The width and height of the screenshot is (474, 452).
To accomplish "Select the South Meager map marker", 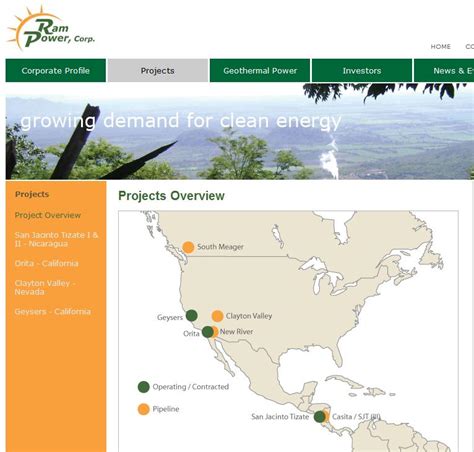I will 188,247.
